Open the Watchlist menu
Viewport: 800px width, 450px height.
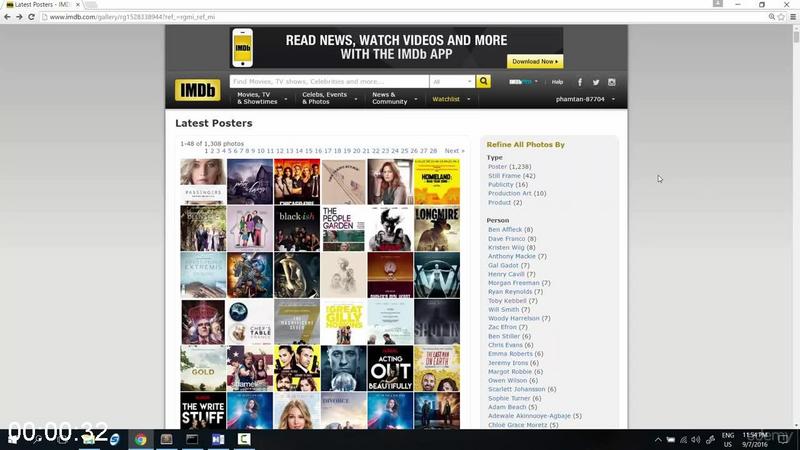[451, 99]
